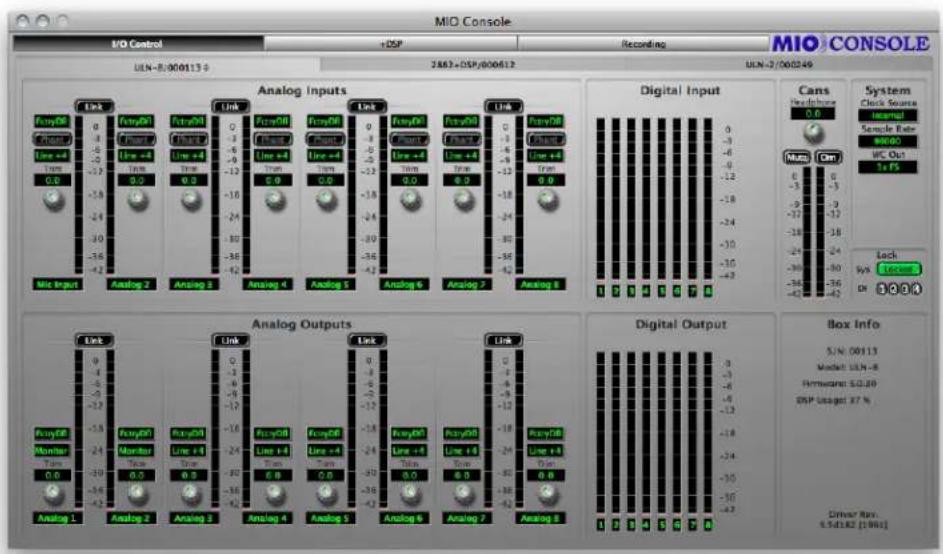Viewport: 943px width, 554px height.
Task: Select Digital Input channel 8 indicator
Action: [708, 291]
